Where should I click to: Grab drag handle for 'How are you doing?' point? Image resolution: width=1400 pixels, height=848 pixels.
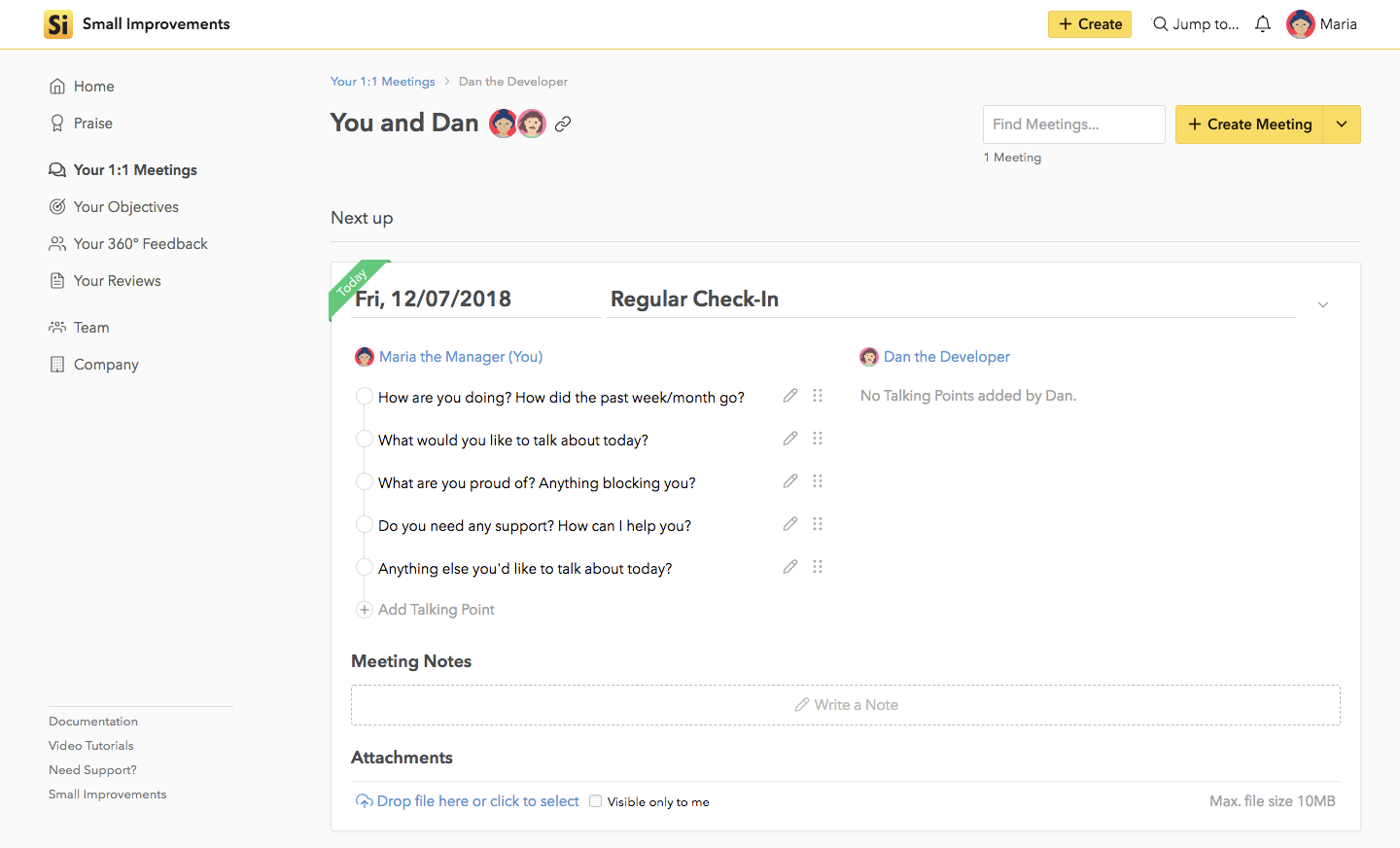pyautogui.click(x=818, y=396)
